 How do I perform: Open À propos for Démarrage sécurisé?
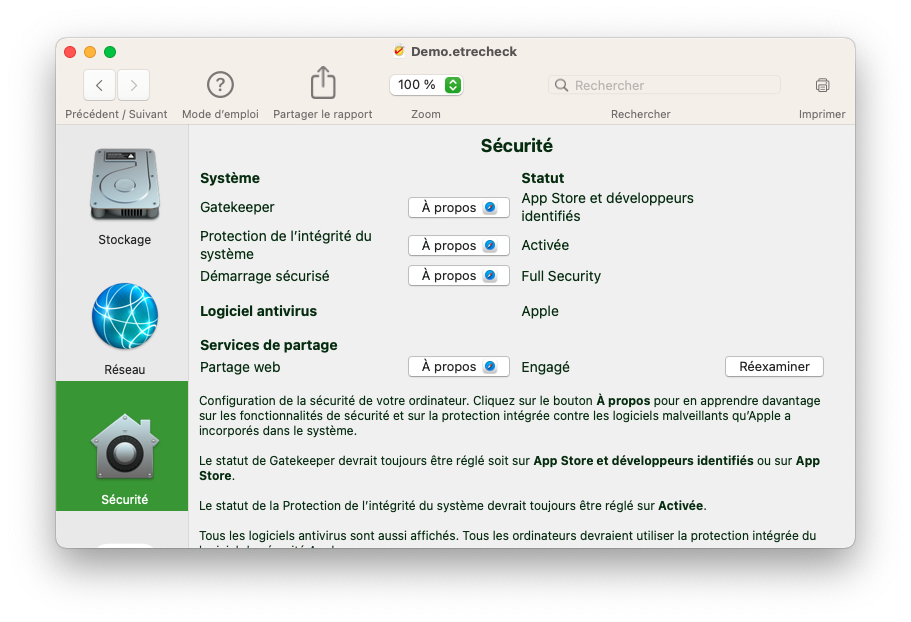point(458,275)
